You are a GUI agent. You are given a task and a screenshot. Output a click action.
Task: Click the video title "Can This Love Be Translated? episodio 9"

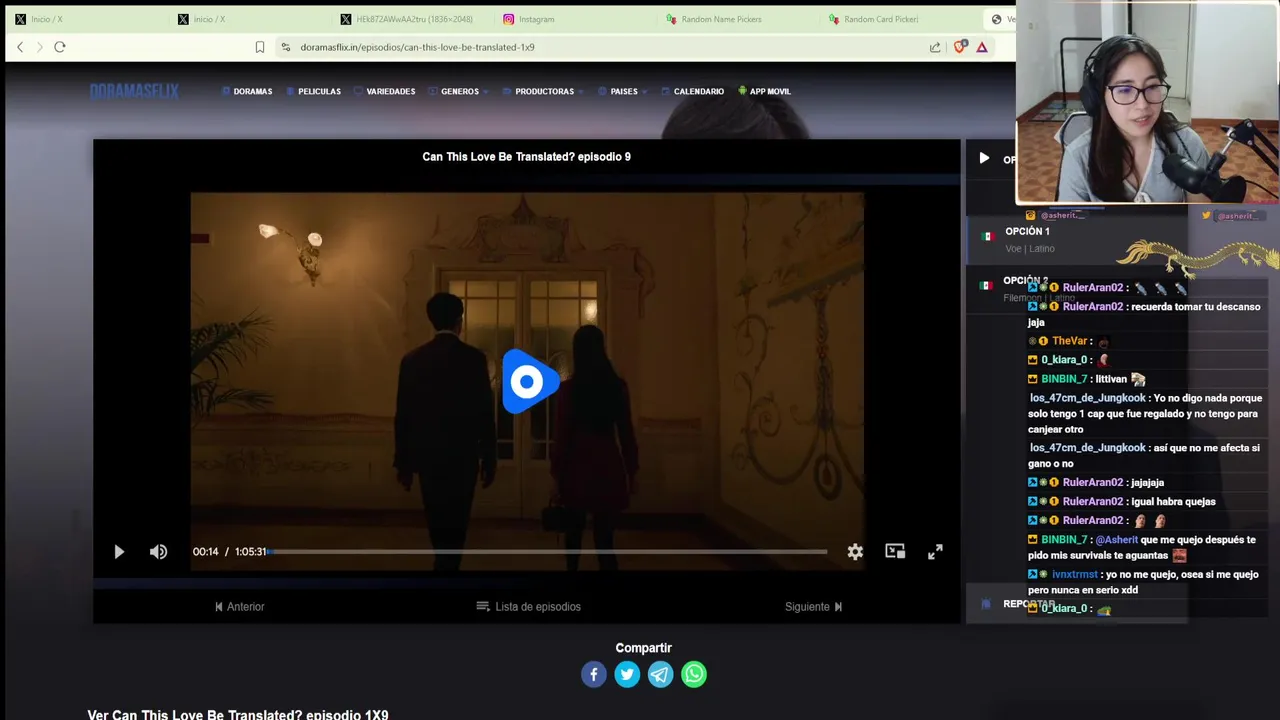pos(526,157)
